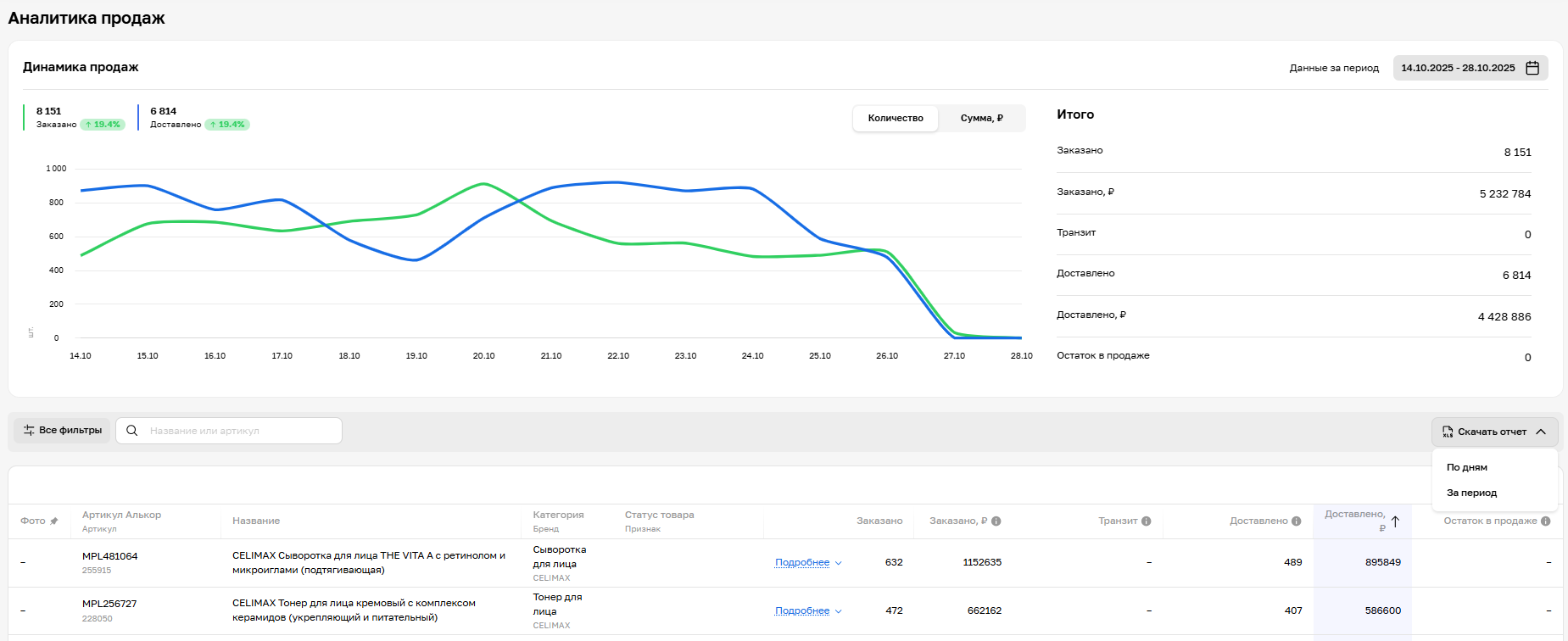Open date range 14.10.2025 - 28.10.2025 picker
Screen dimensions: 1568x641
[1458, 68]
